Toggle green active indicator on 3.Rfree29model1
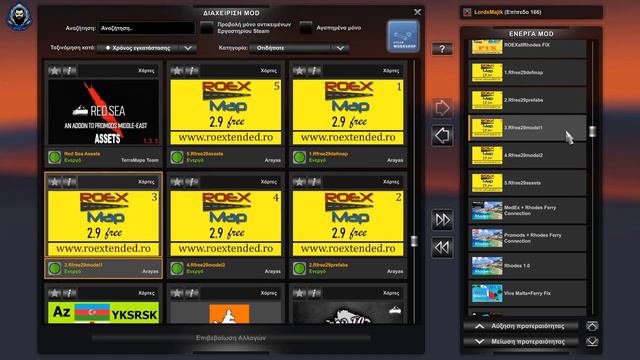This screenshot has height=360, width=640. (54, 268)
